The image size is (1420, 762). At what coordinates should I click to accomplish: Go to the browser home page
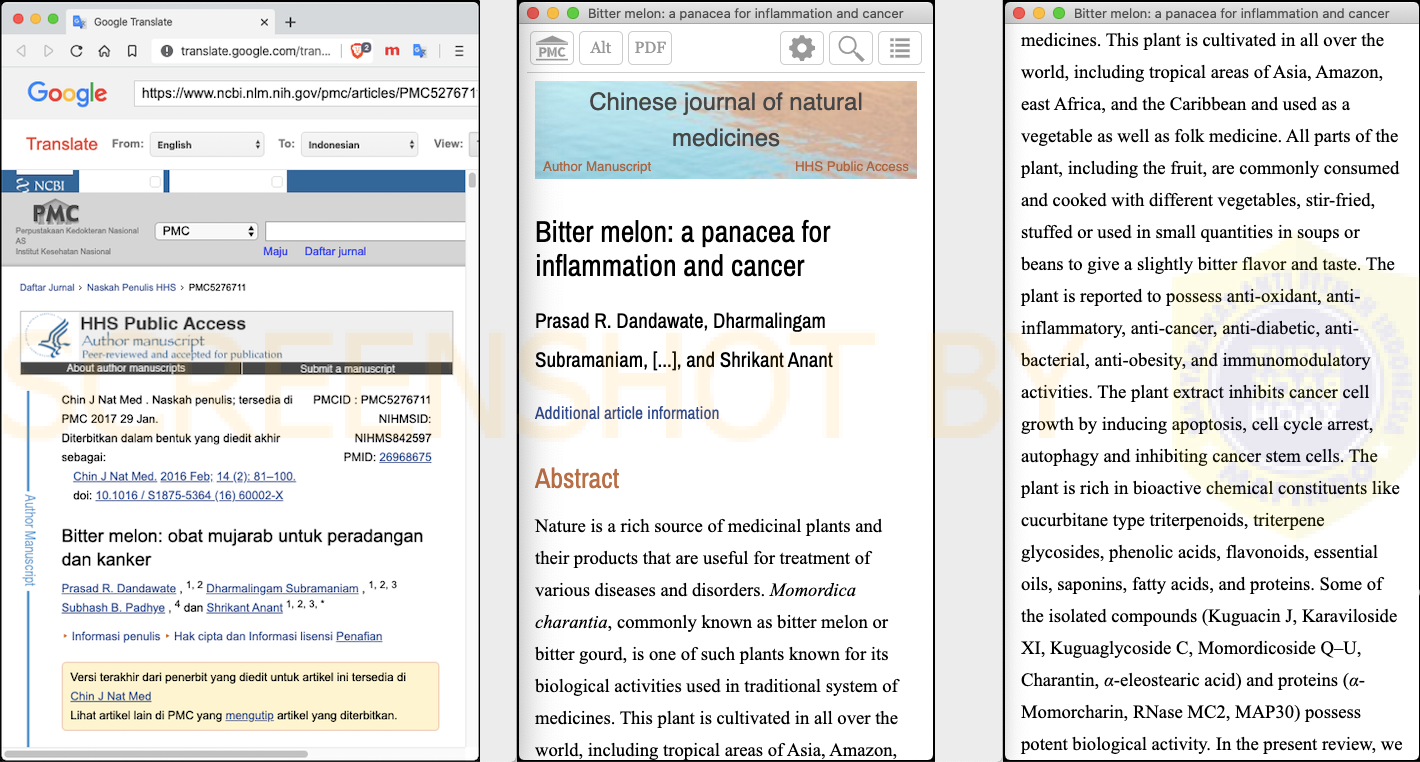104,51
